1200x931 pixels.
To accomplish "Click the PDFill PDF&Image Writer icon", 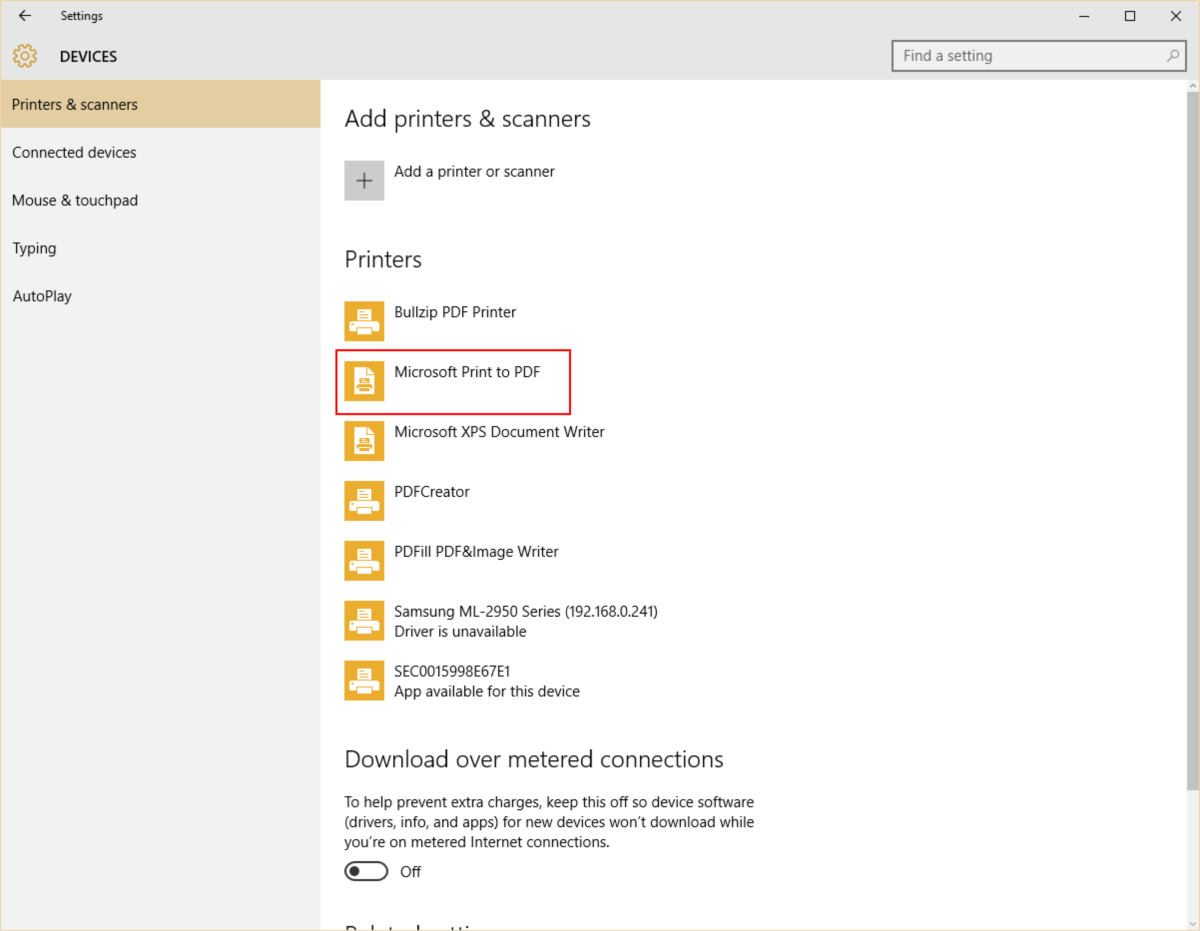I will (x=364, y=561).
